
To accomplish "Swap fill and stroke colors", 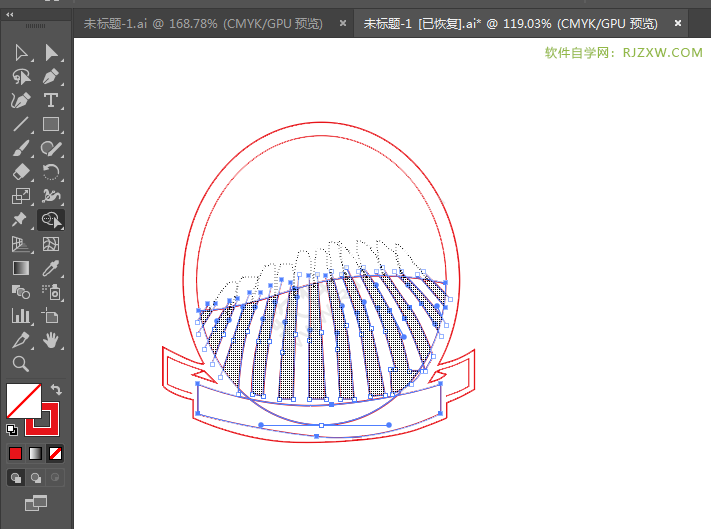I will click(56, 389).
